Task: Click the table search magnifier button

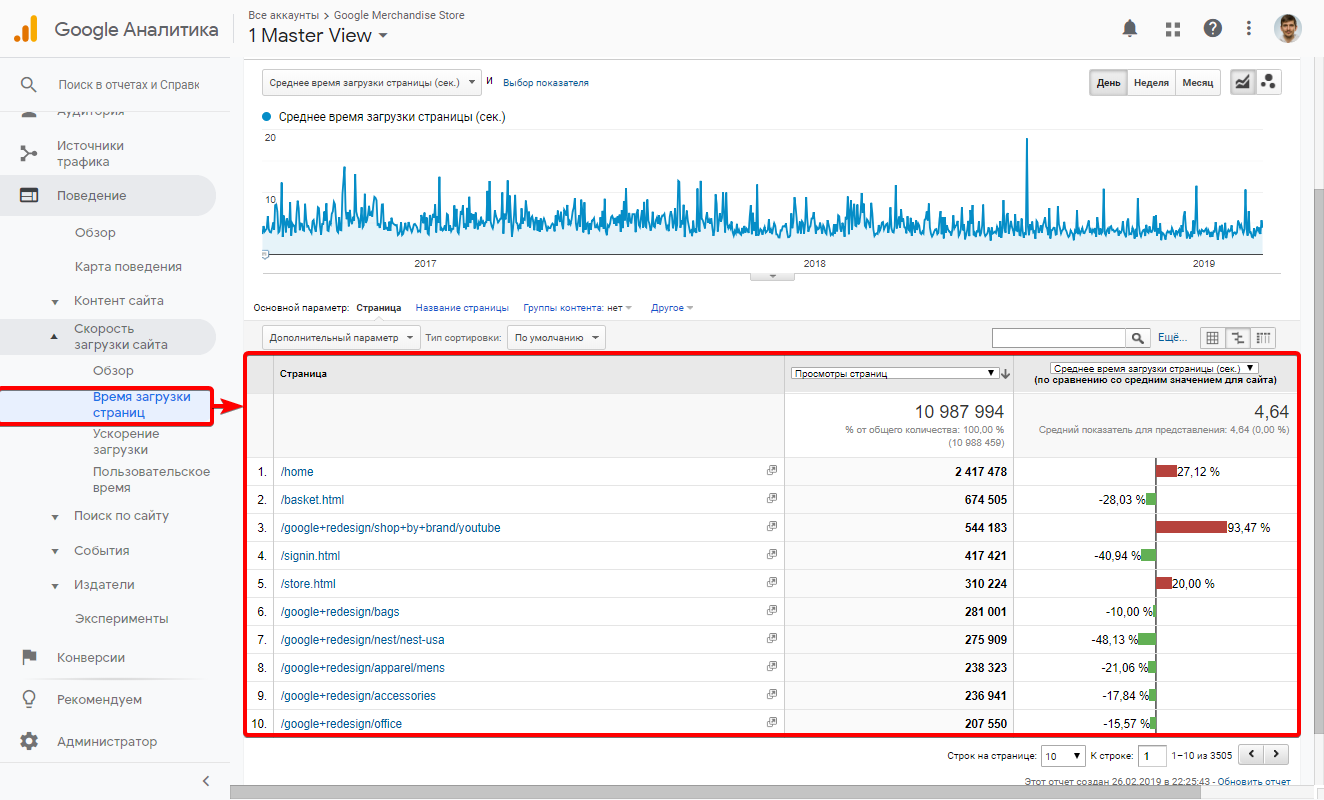Action: tap(1138, 338)
